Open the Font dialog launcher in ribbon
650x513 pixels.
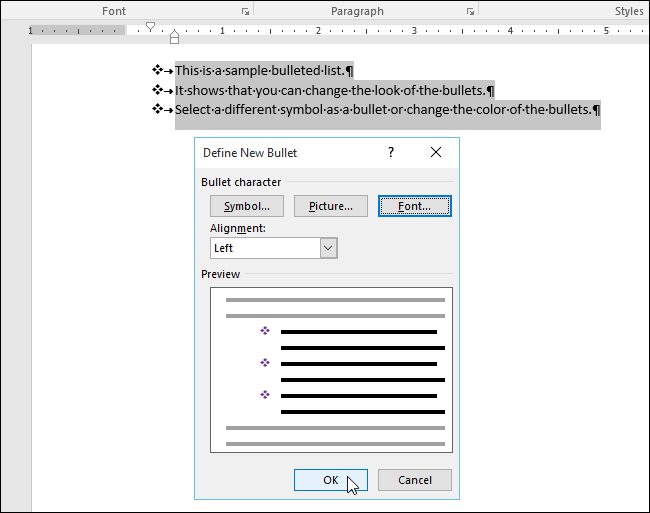(245, 12)
